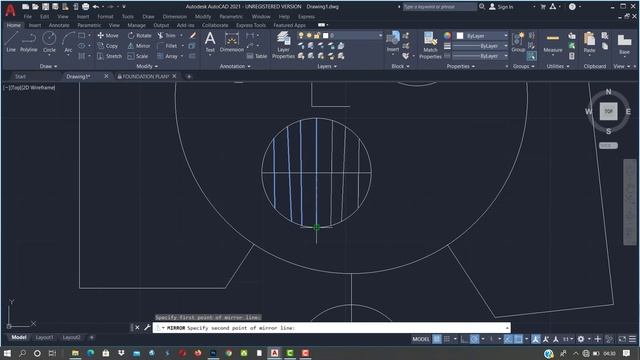Image resolution: width=640 pixels, height=360 pixels.
Task: Toggle MODEL space button in status bar
Action: tap(421, 339)
